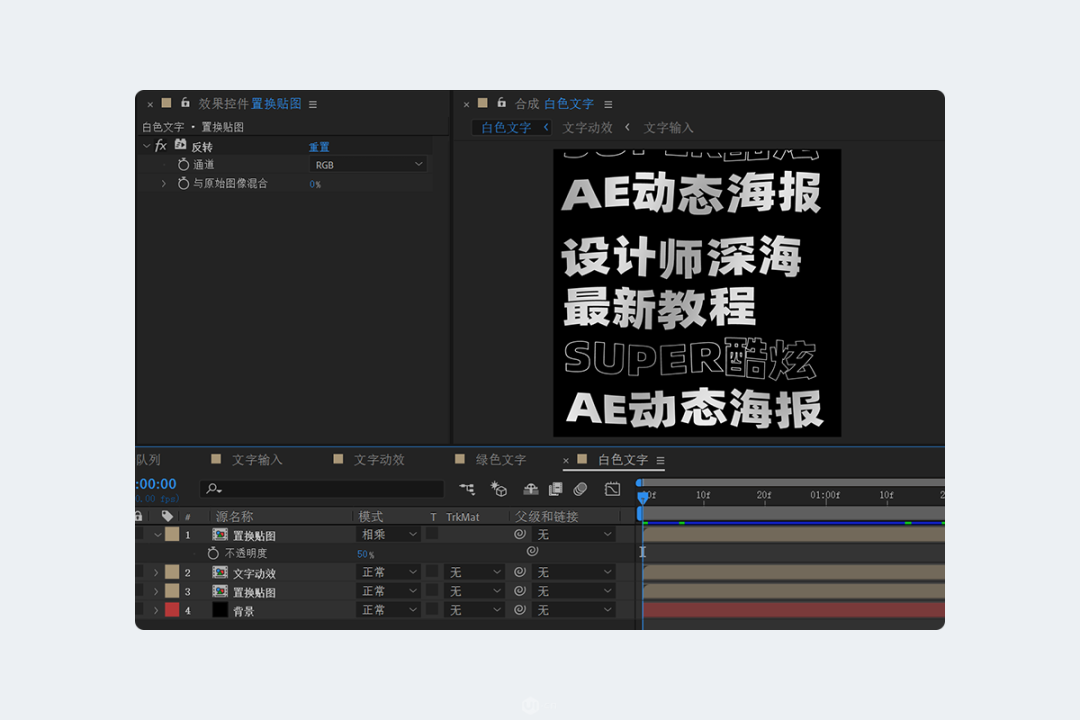Expand the 与原始图像混合 property
Screen dimensions: 1080x720
pyautogui.click(x=163, y=184)
